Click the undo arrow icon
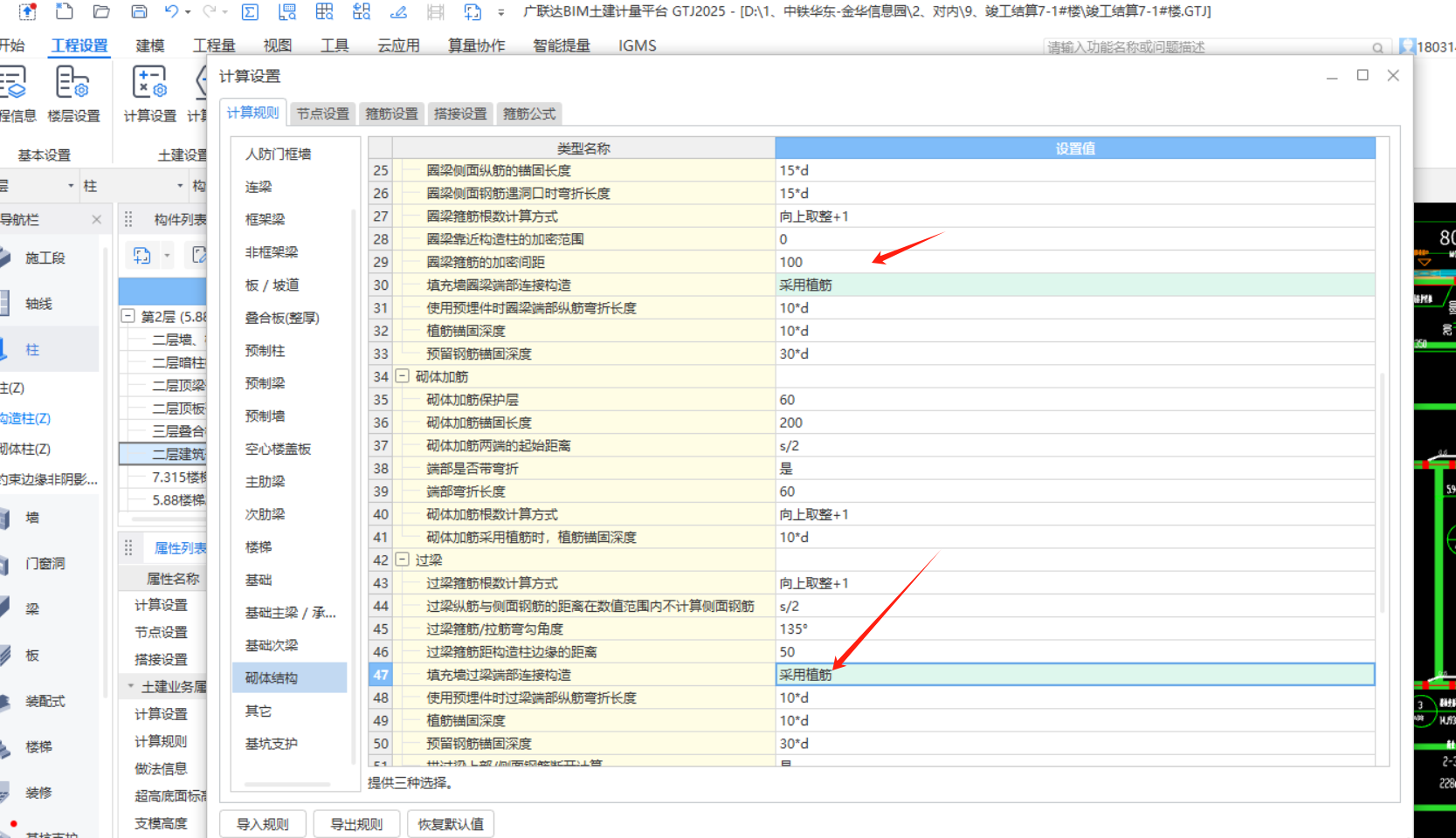1456x838 pixels. pyautogui.click(x=171, y=11)
